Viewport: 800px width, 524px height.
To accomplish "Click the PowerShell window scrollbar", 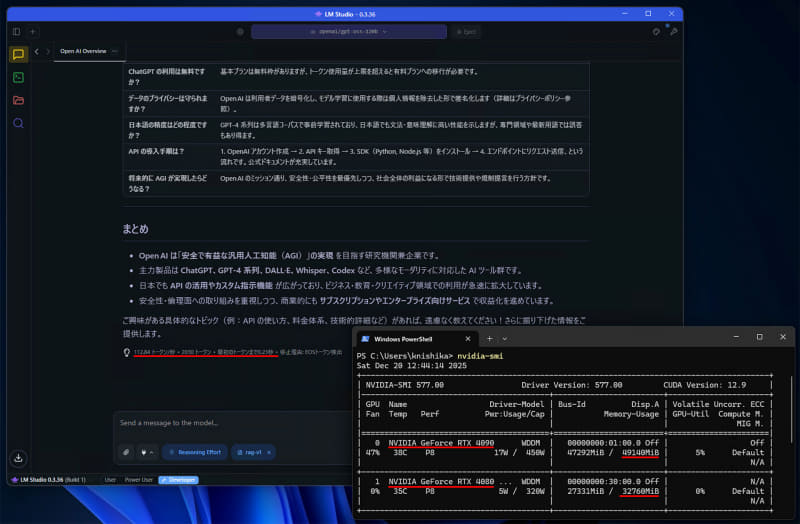I will point(791,408).
